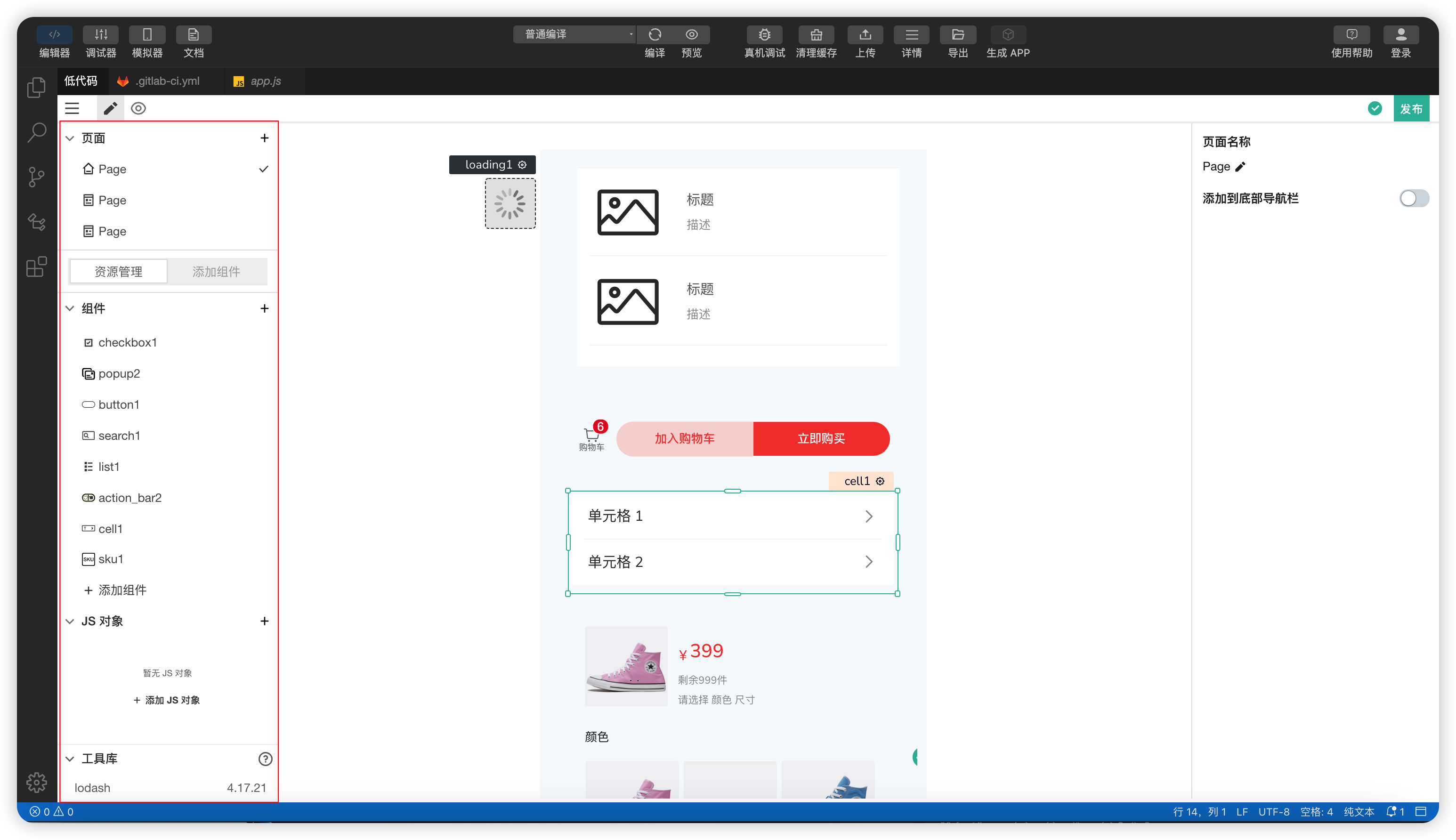Click the 真机调试 debug icon
This screenshot has width=1456, height=840.
click(764, 35)
